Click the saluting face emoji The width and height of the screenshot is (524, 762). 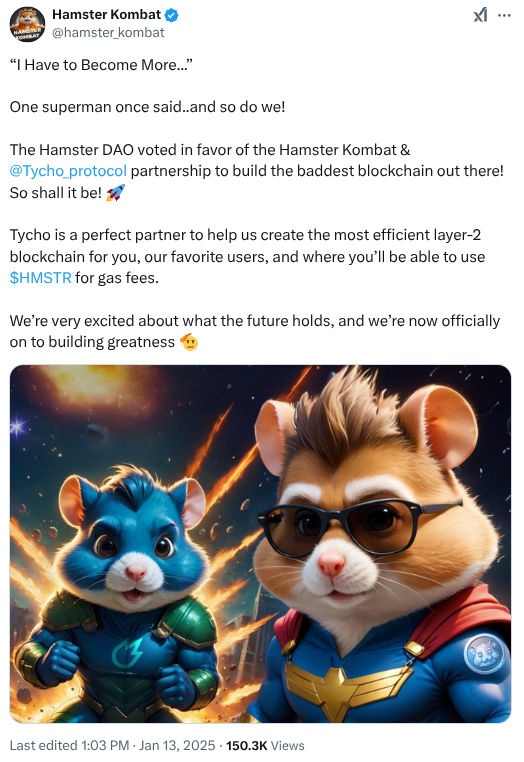tap(189, 342)
